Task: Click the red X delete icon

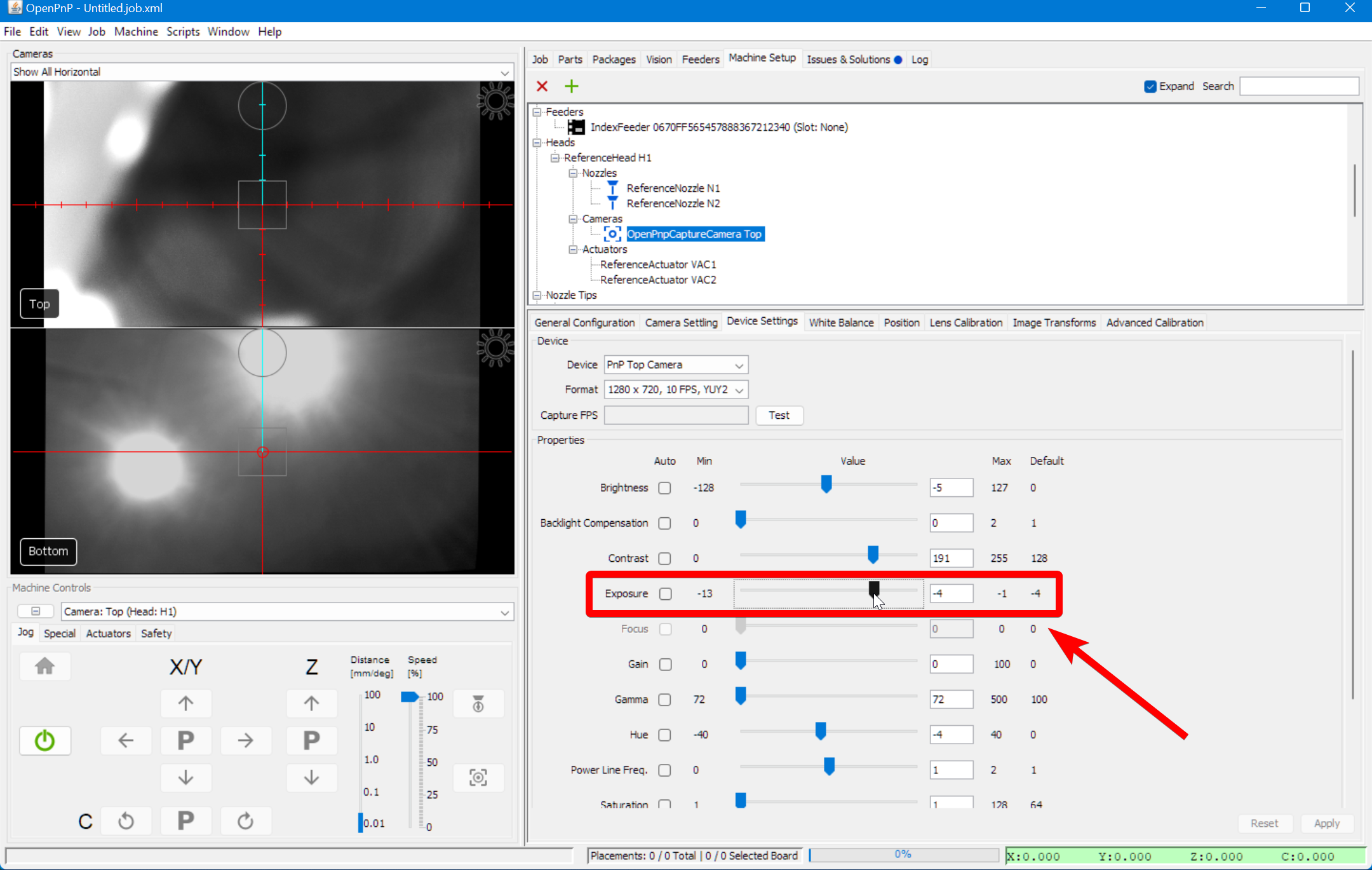Action: [x=542, y=86]
